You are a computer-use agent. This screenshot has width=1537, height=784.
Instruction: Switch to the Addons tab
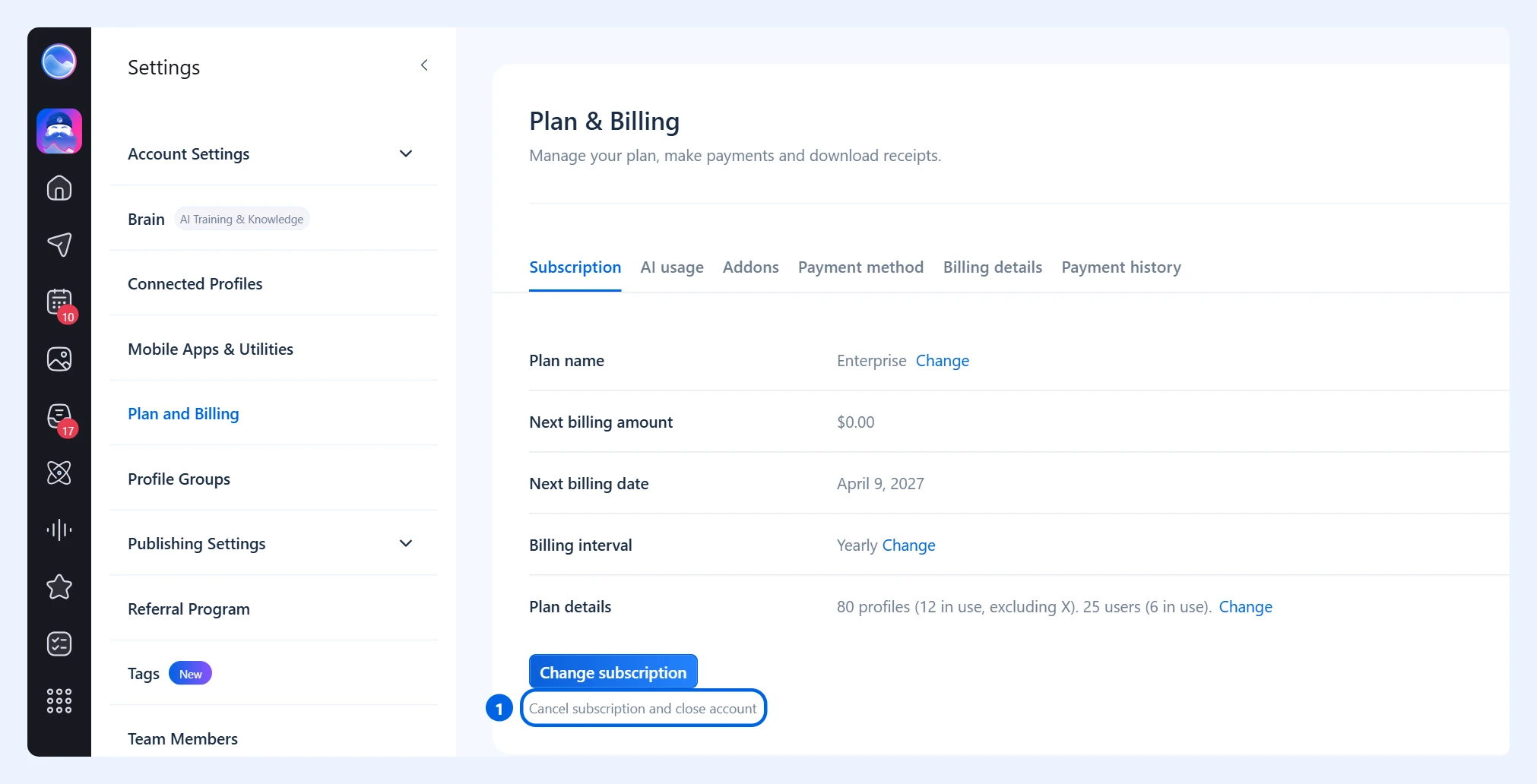point(750,267)
